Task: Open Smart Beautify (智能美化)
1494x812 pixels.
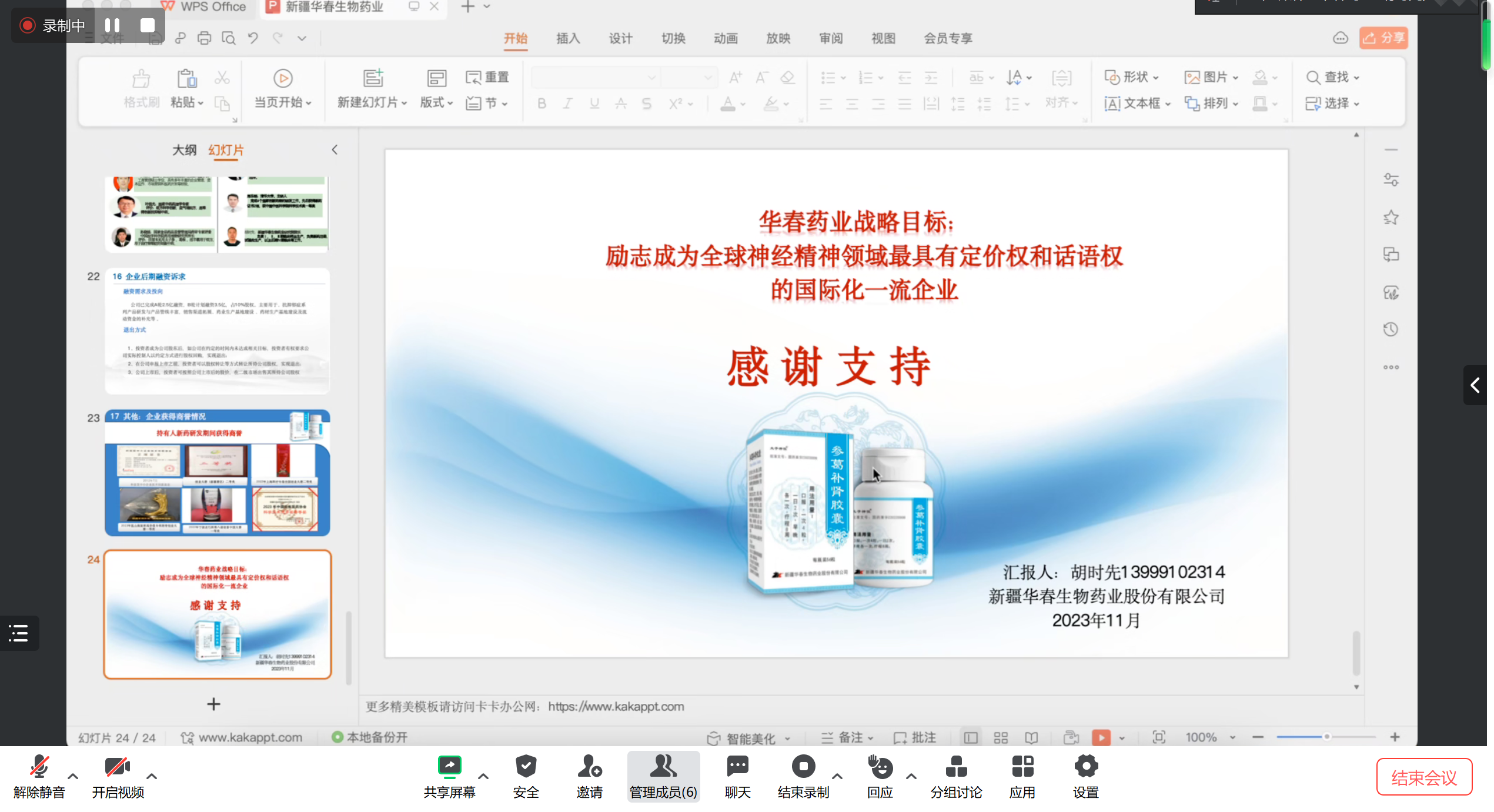Action: 749,738
